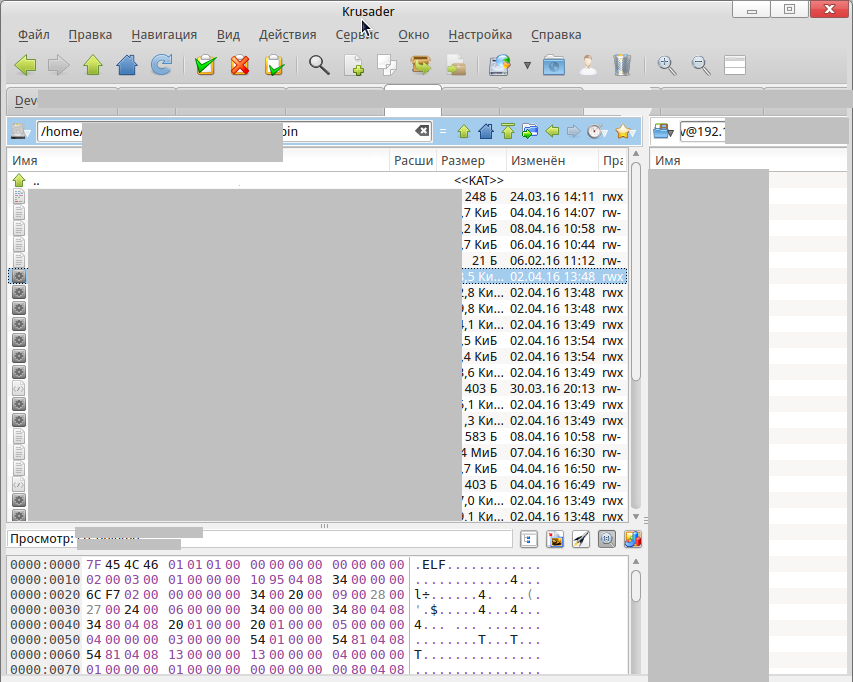Sort right panel by Имя column

point(751,160)
